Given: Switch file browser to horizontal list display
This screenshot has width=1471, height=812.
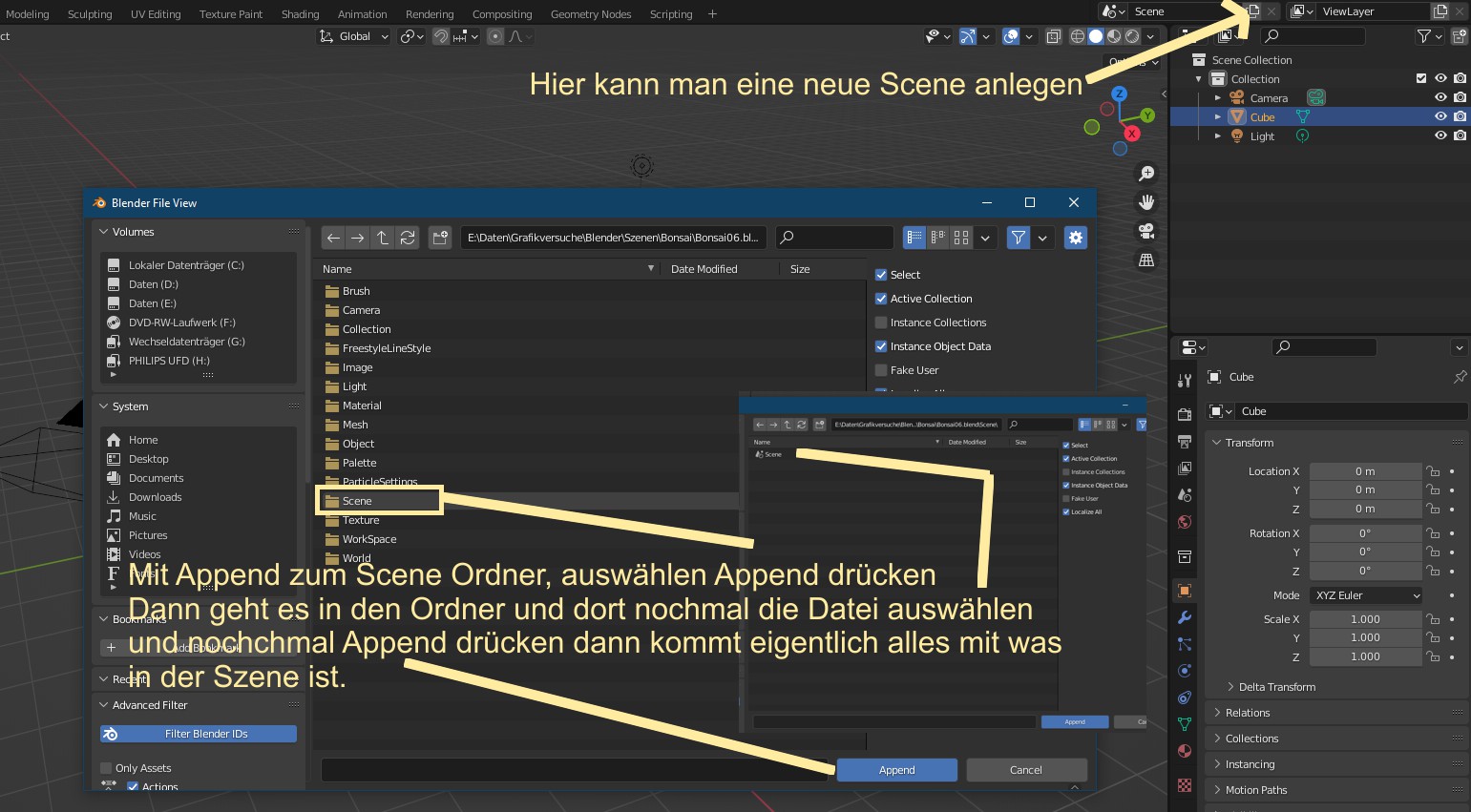Looking at the screenshot, I should [x=938, y=238].
